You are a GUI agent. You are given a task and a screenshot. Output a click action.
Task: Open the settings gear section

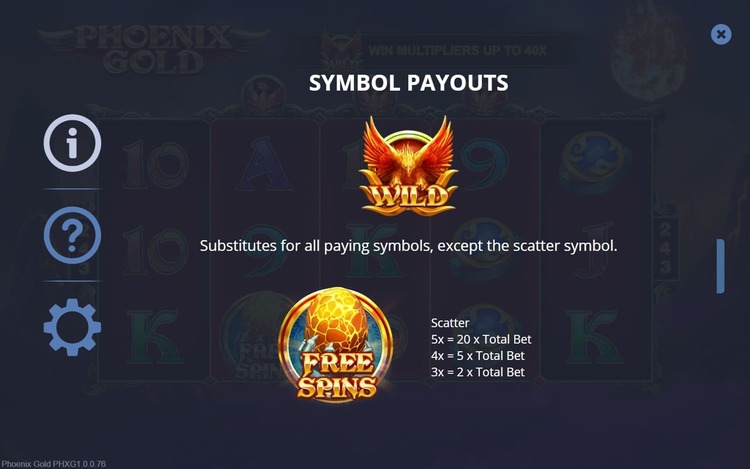coord(72,327)
